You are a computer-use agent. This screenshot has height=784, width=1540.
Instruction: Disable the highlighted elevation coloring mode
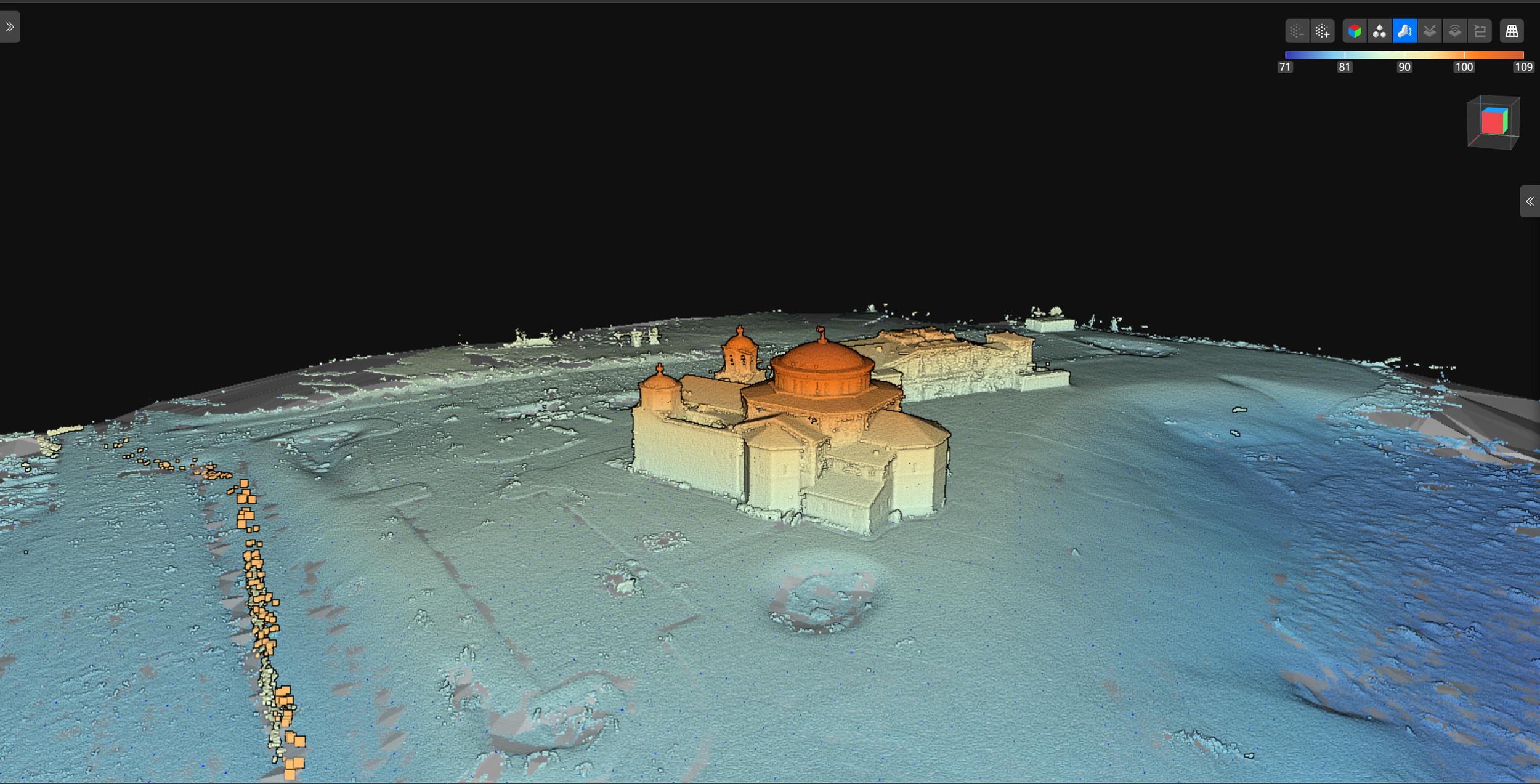coord(1404,31)
